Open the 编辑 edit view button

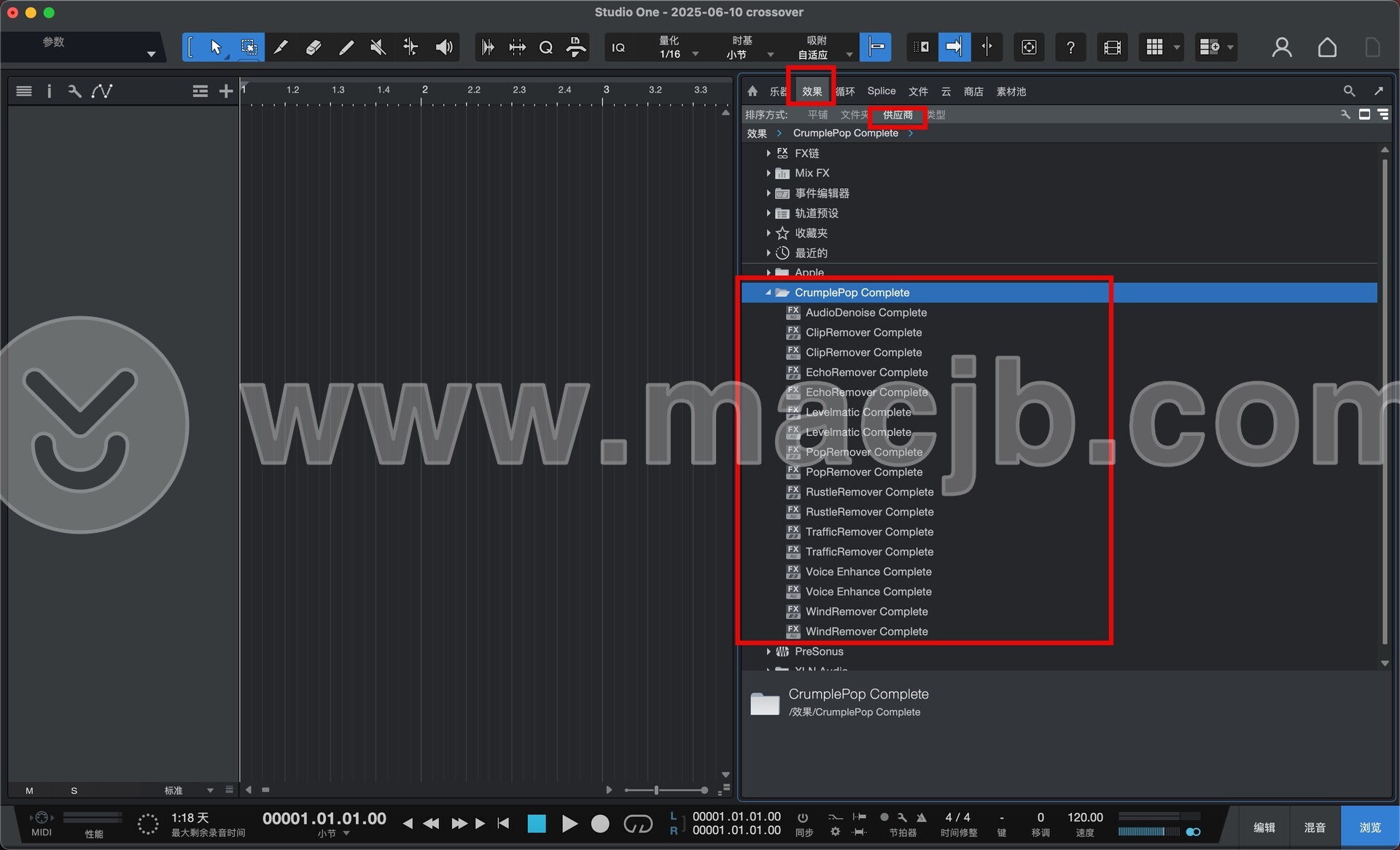click(x=1264, y=827)
